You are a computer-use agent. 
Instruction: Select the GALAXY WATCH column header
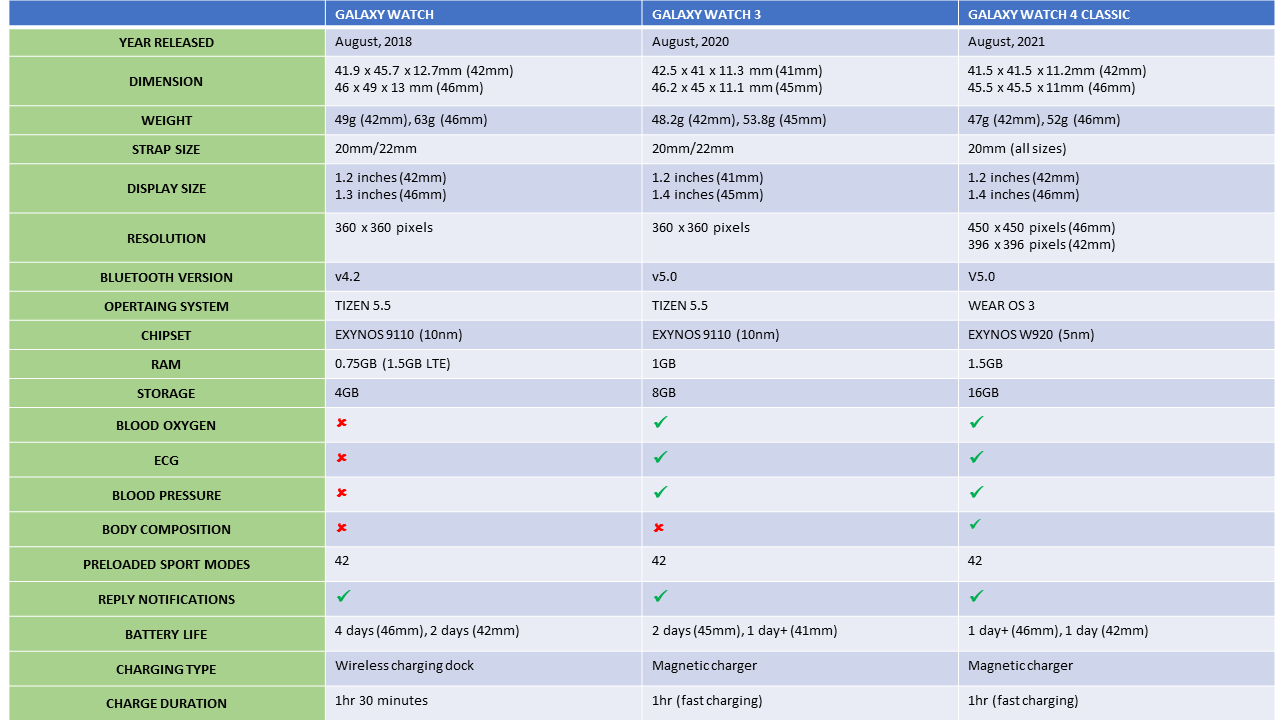tap(484, 14)
